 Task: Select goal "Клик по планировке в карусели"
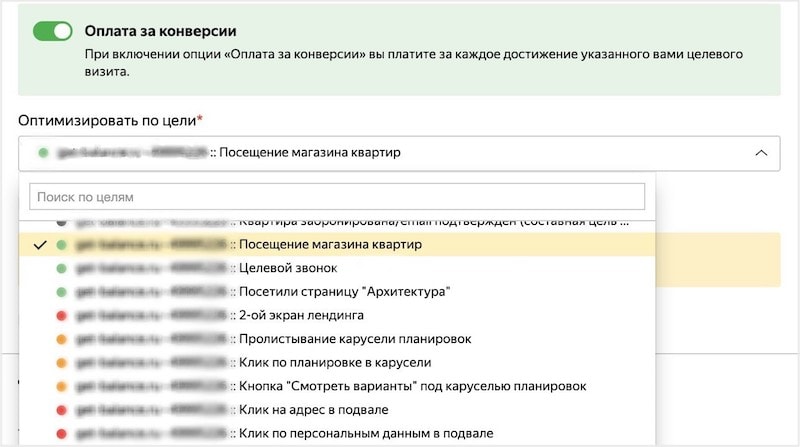(340, 362)
